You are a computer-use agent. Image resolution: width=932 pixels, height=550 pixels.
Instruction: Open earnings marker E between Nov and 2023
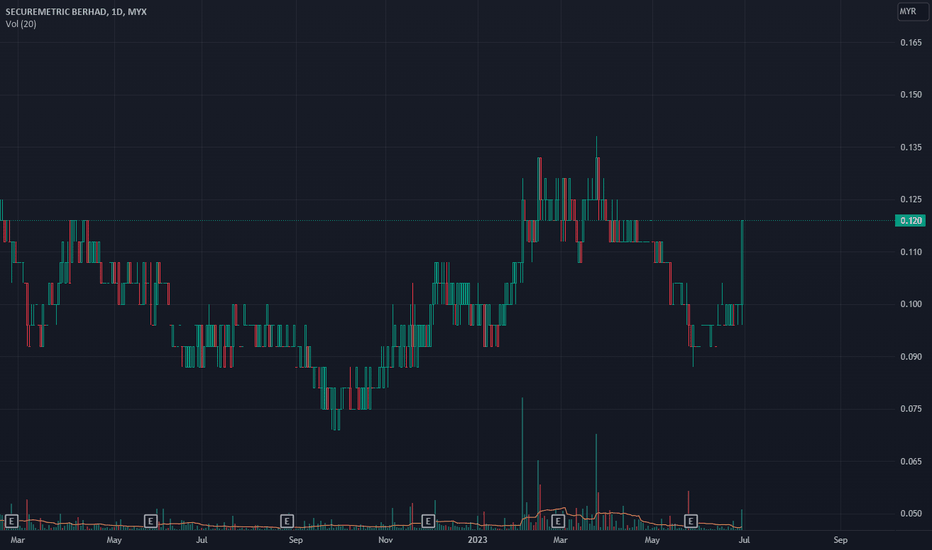pos(428,521)
